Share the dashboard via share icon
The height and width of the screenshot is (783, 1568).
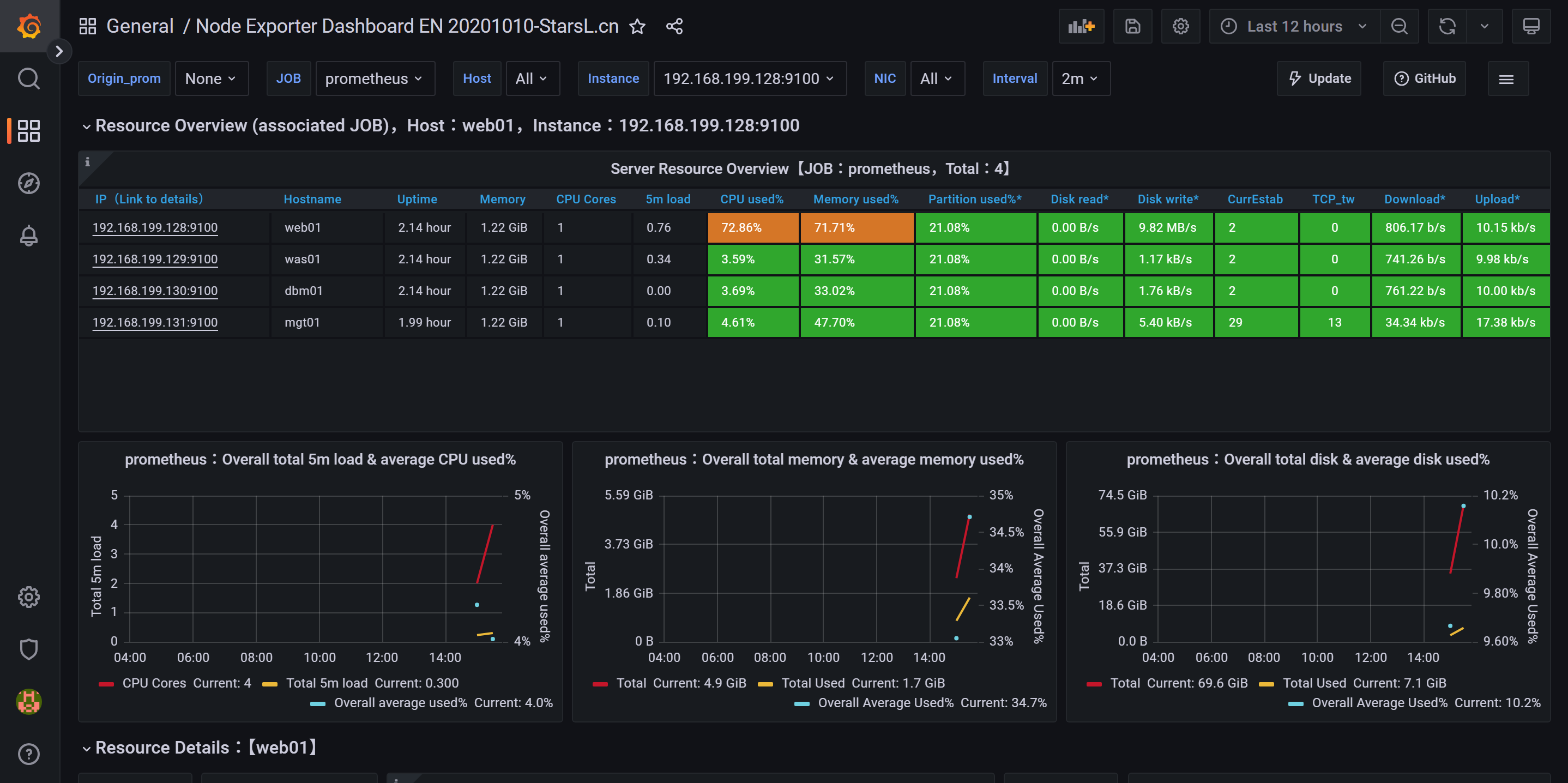pyautogui.click(x=674, y=26)
